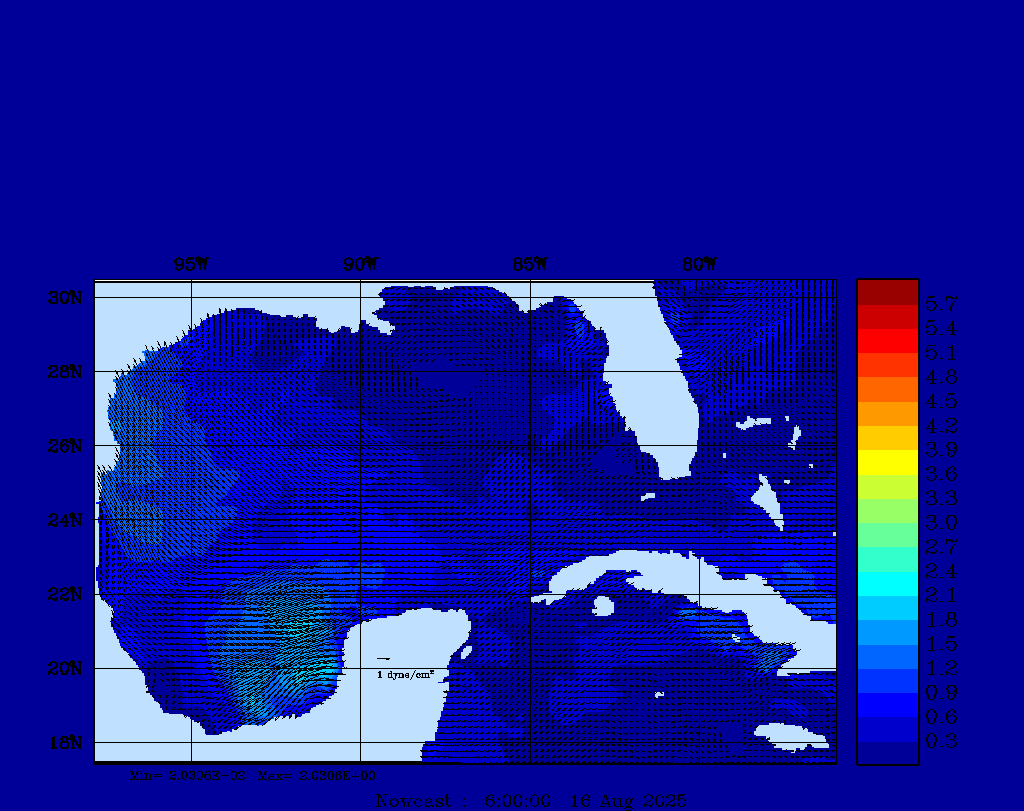Click the 30N latitude label
Image resolution: width=1024 pixels, height=811 pixels.
(63, 298)
